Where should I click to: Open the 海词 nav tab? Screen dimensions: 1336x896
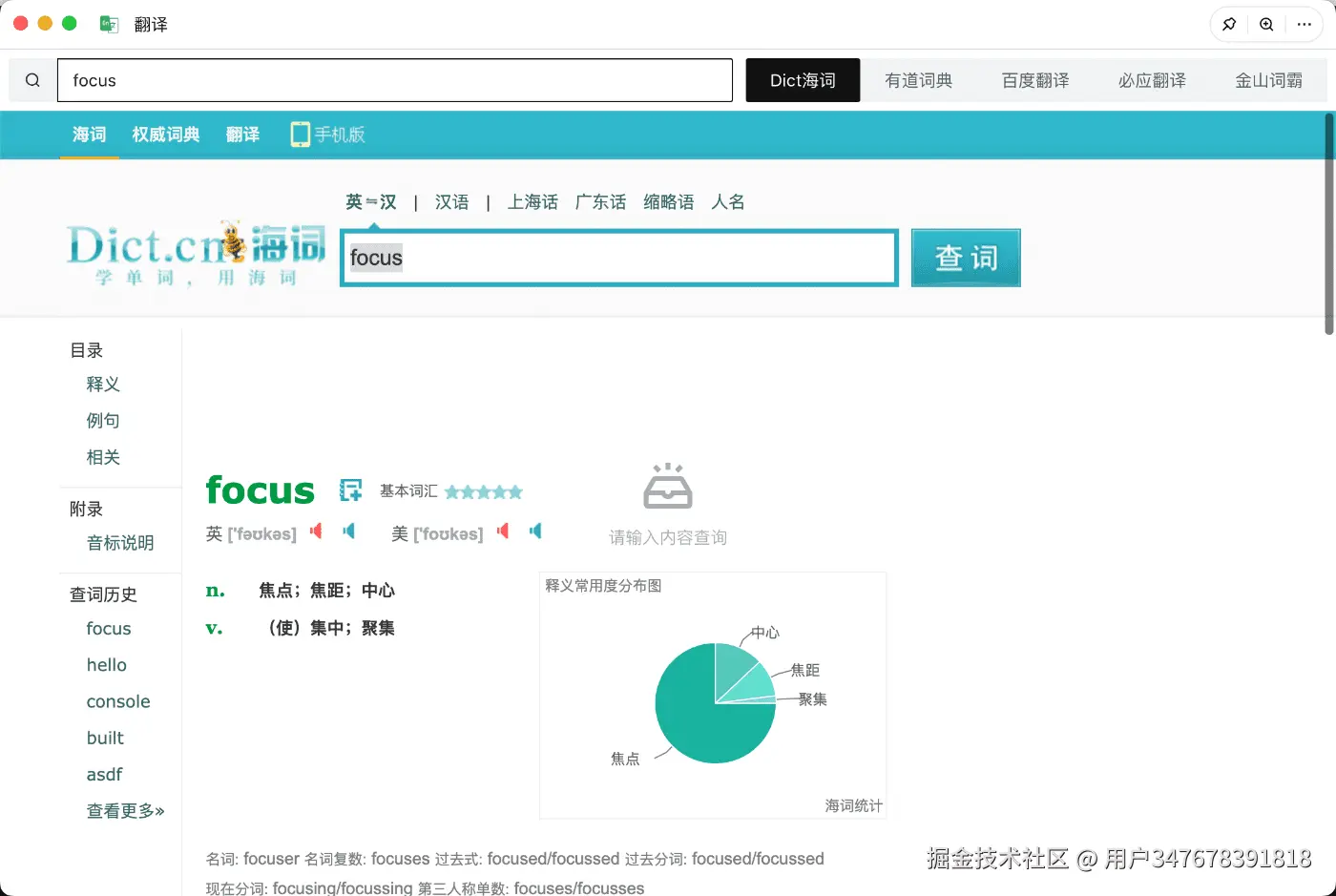[90, 135]
